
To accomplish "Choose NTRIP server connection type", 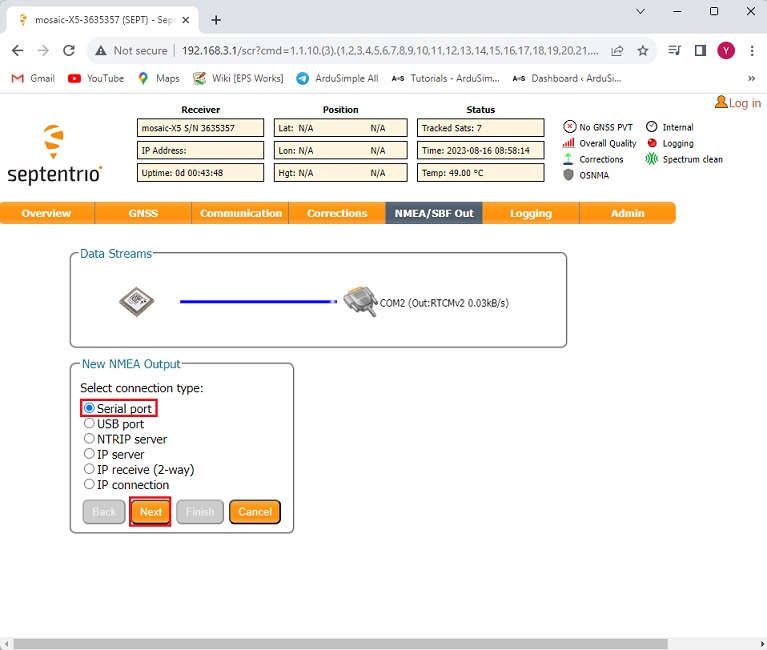I will click(89, 439).
